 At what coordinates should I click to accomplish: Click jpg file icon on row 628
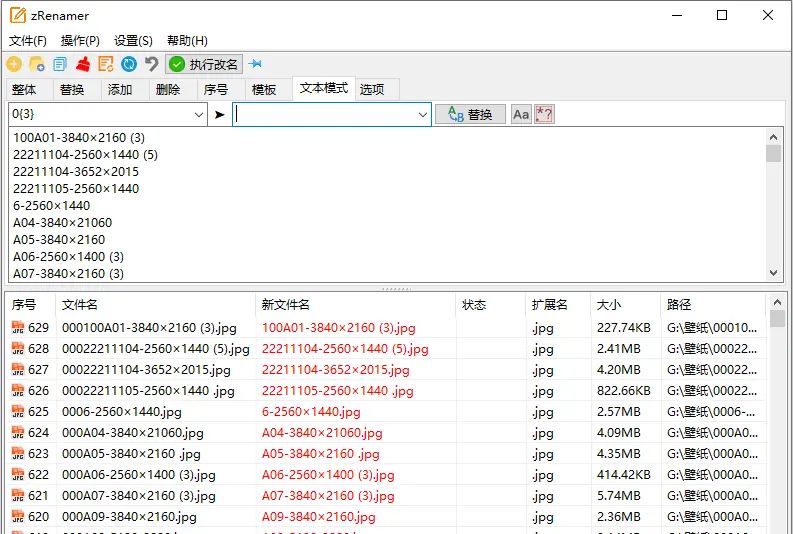coord(18,348)
